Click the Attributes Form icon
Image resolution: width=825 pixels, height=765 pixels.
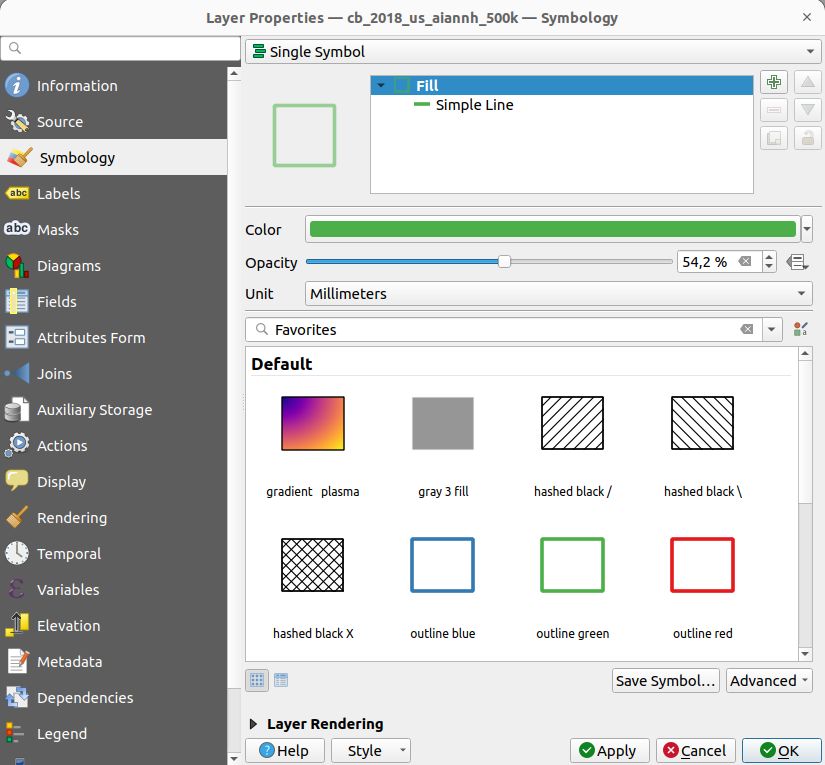pyautogui.click(x=17, y=337)
